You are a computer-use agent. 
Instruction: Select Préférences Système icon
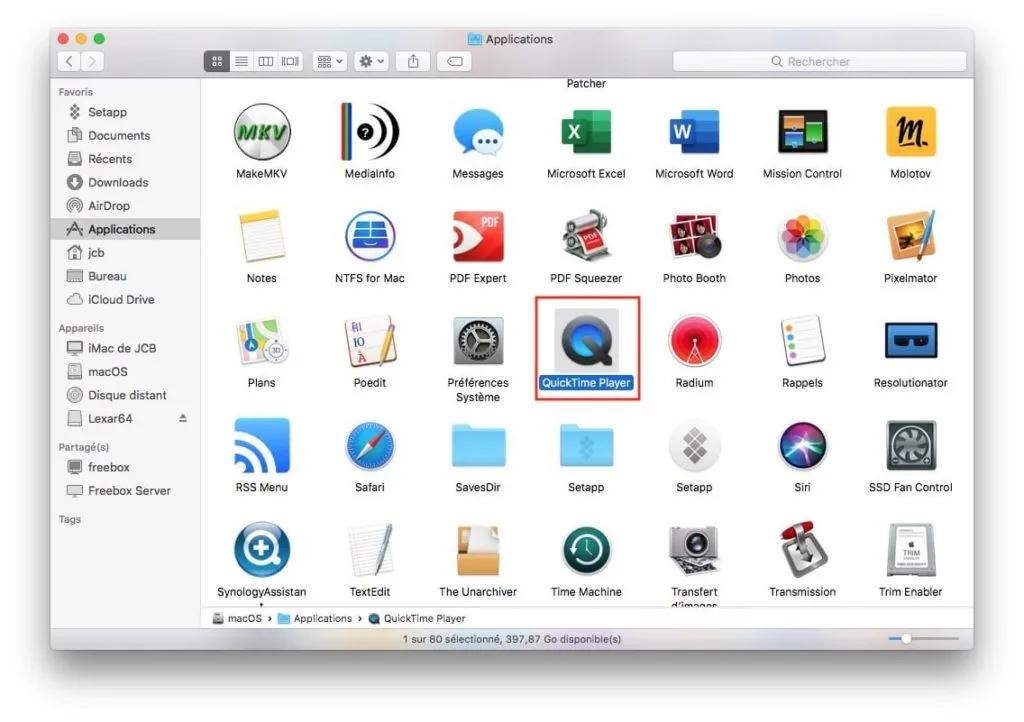click(x=478, y=341)
